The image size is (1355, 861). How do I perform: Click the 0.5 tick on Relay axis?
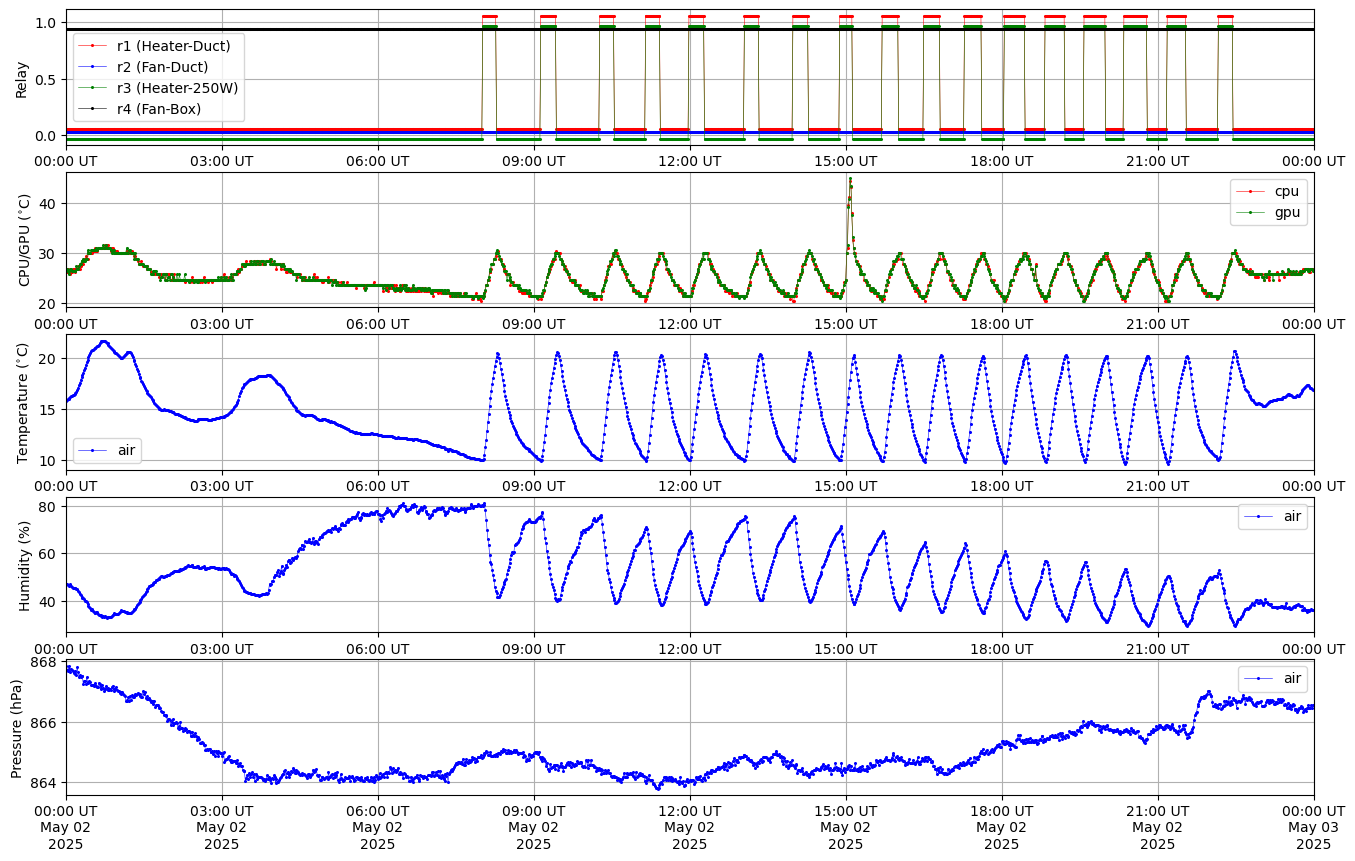(x=48, y=79)
